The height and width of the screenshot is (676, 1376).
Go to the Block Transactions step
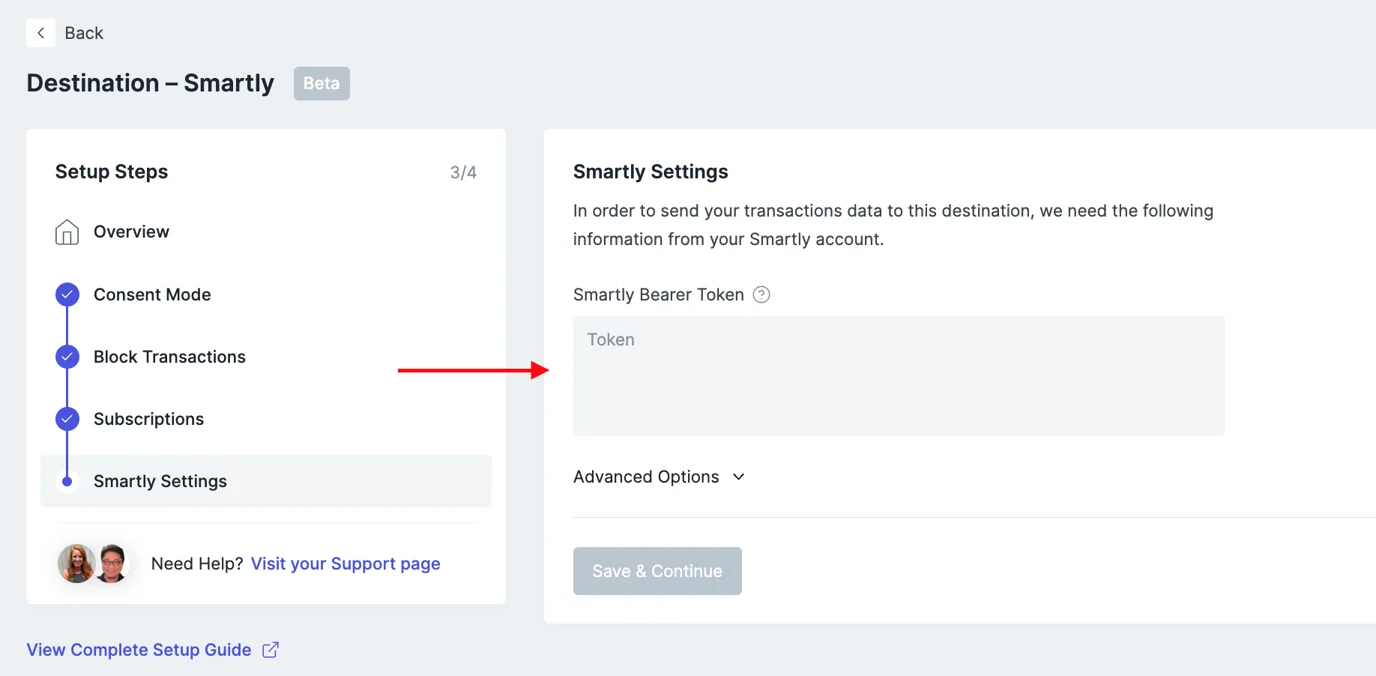coord(169,357)
